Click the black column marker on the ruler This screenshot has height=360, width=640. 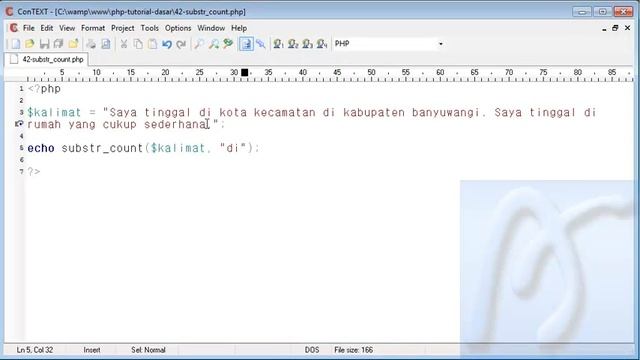pos(244,72)
